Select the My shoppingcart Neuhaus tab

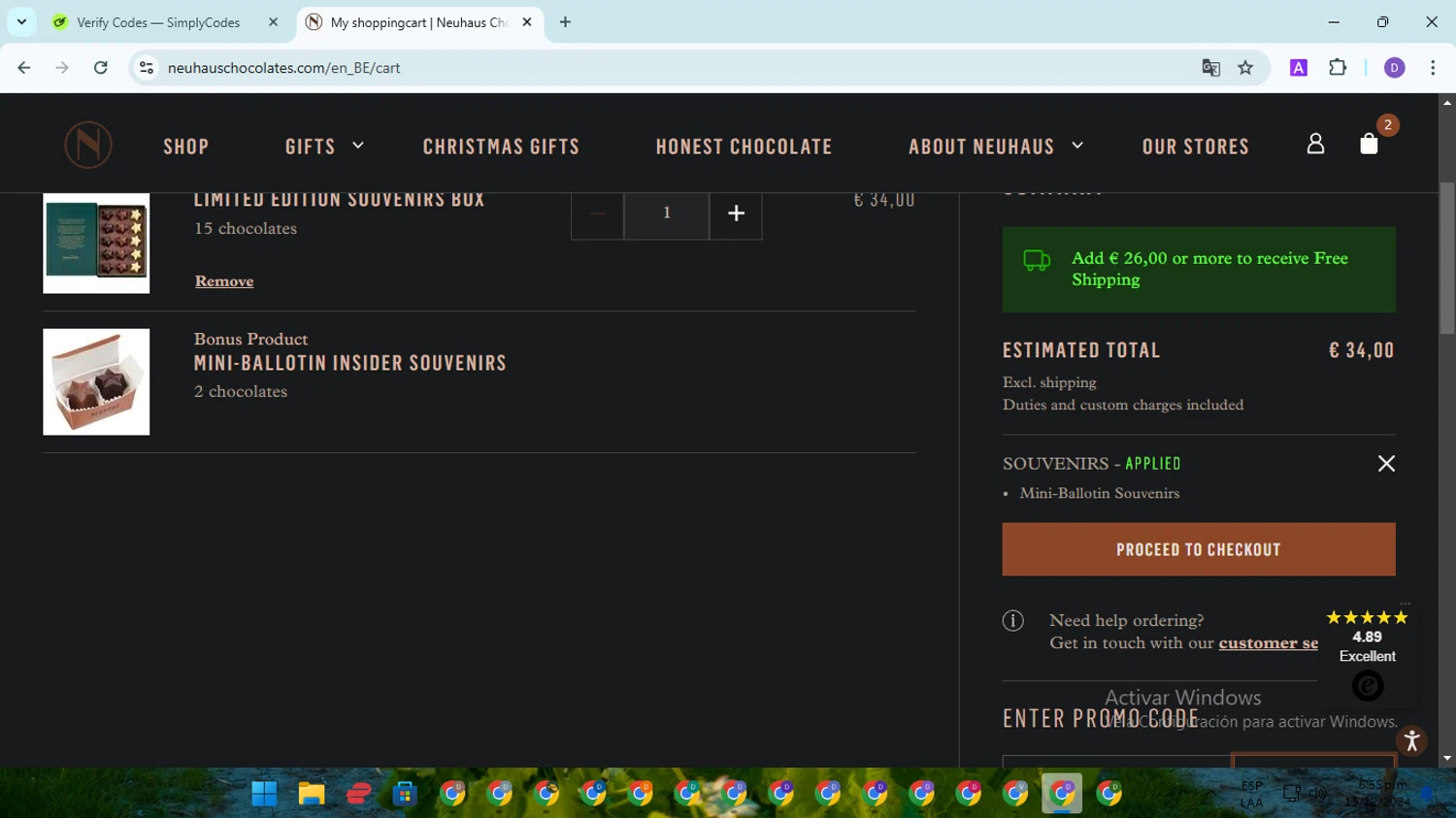[420, 22]
